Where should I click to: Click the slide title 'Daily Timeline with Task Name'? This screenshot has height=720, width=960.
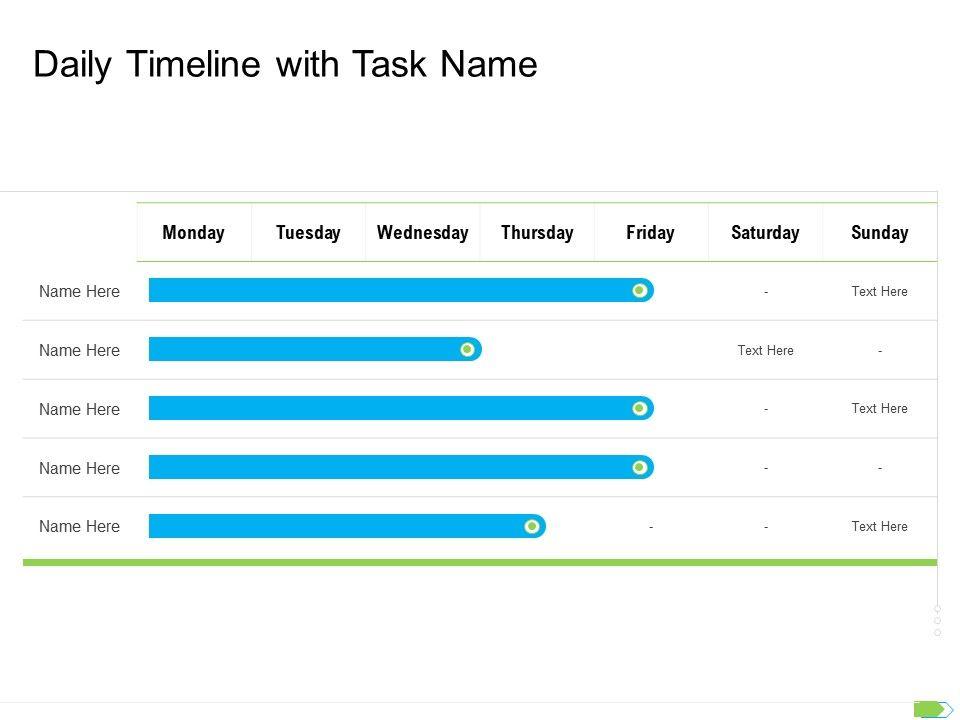click(x=285, y=64)
